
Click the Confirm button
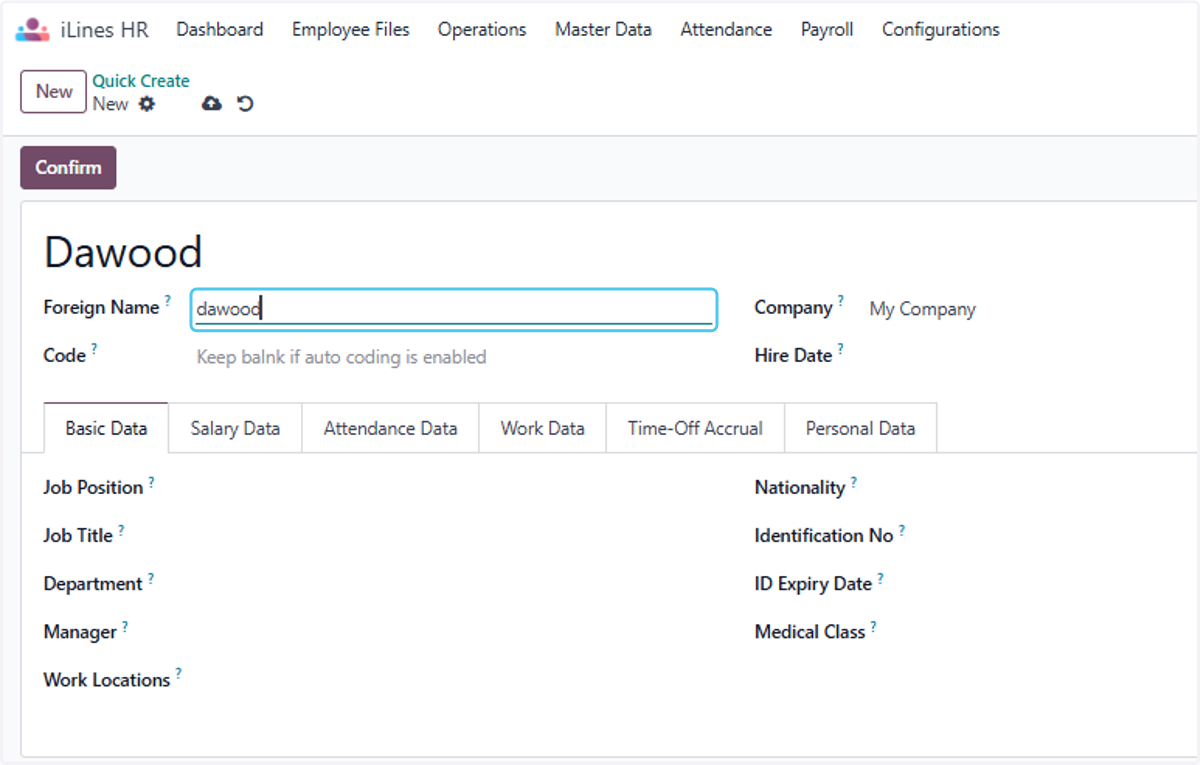tap(68, 168)
